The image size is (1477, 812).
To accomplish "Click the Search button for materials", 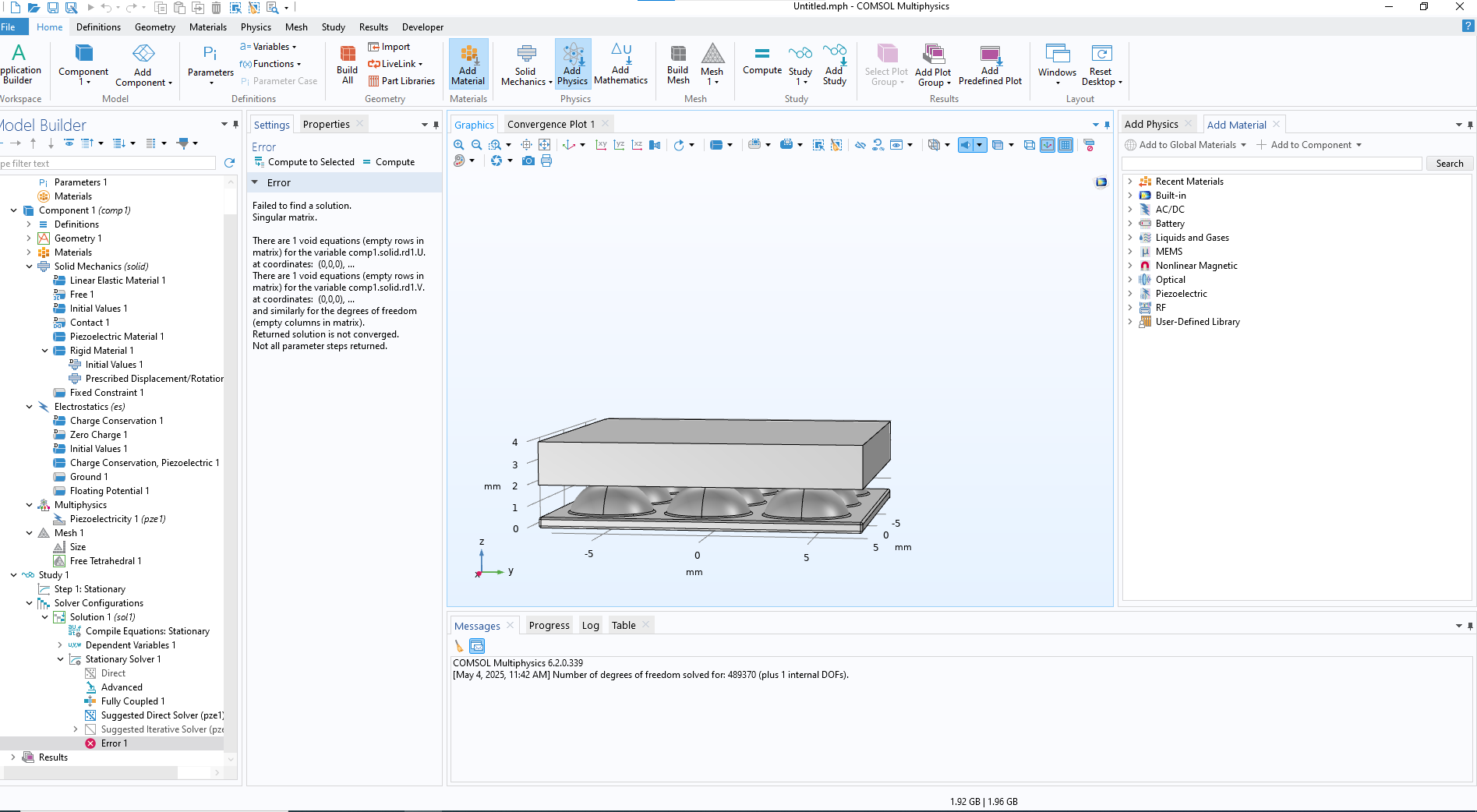I will click(x=1449, y=164).
